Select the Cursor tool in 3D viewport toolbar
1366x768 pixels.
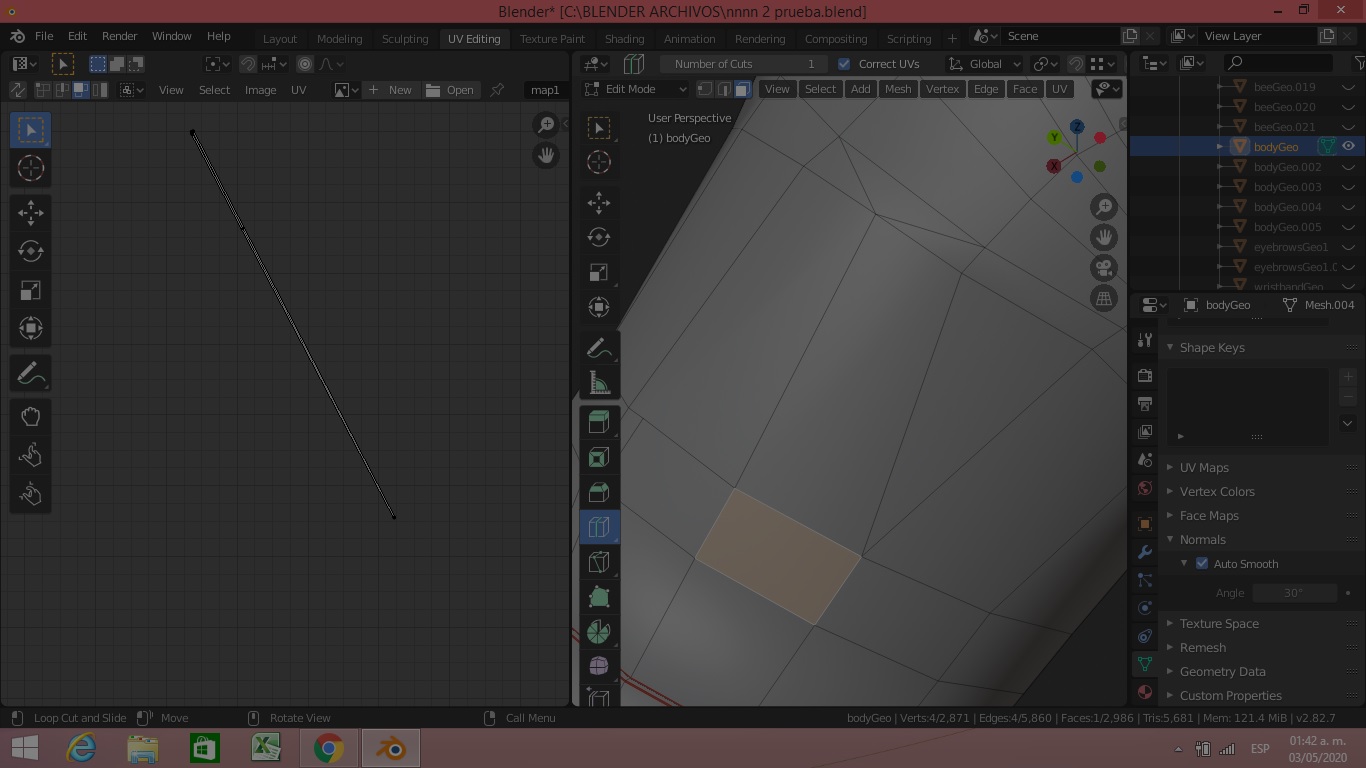(x=599, y=162)
